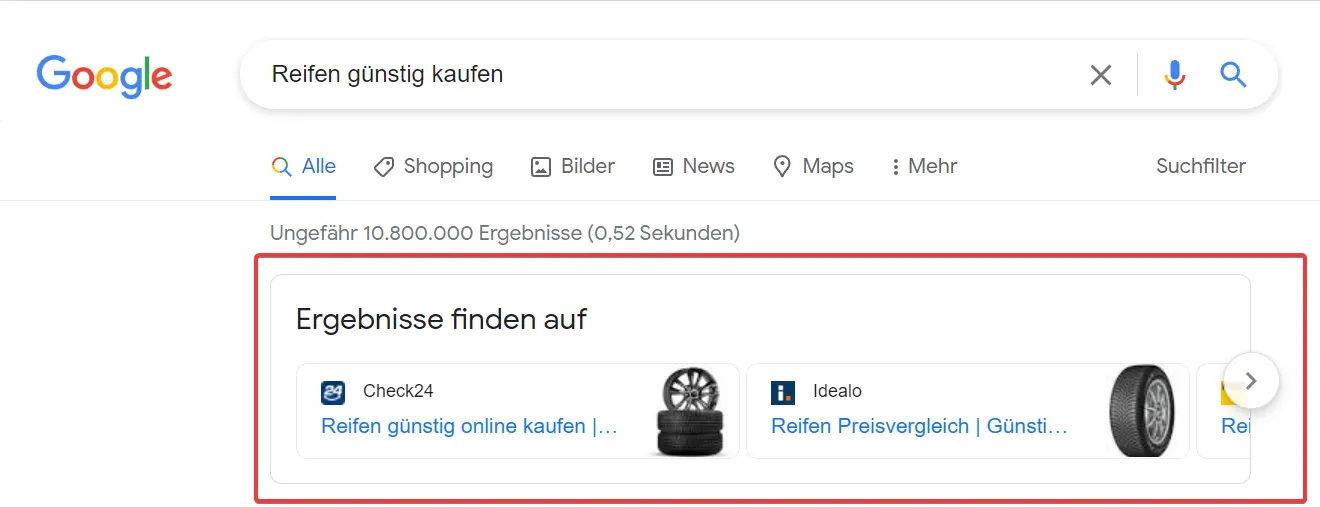This screenshot has height=507, width=1320.
Task: Go to the News tab
Action: tap(693, 167)
